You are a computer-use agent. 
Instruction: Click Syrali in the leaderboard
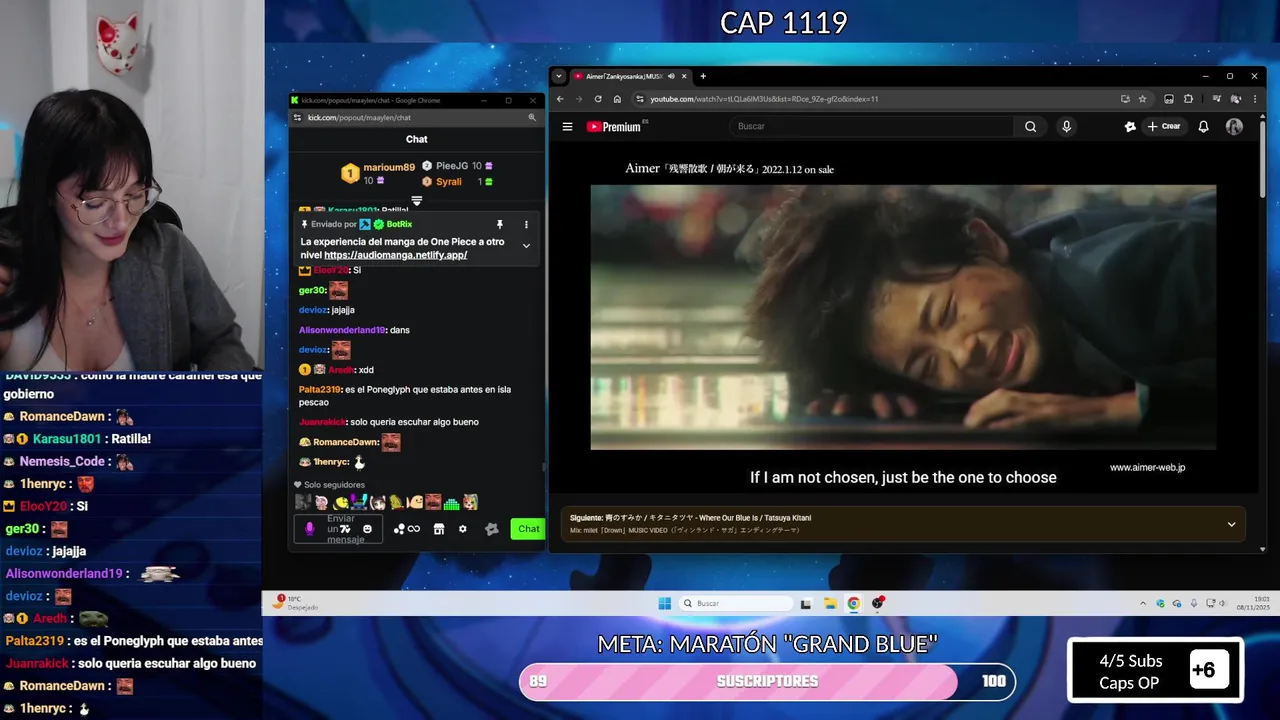449,182
